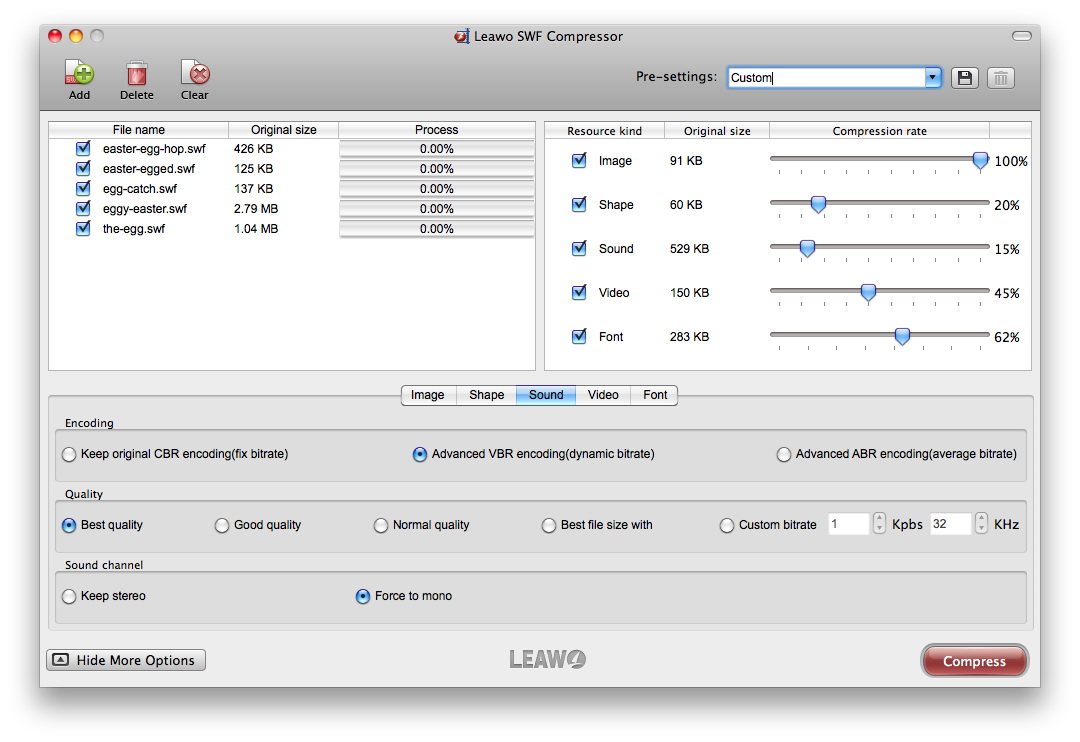Image resolution: width=1080 pixels, height=742 pixels.
Task: Select Keep stereo sound channel
Action: click(x=69, y=597)
